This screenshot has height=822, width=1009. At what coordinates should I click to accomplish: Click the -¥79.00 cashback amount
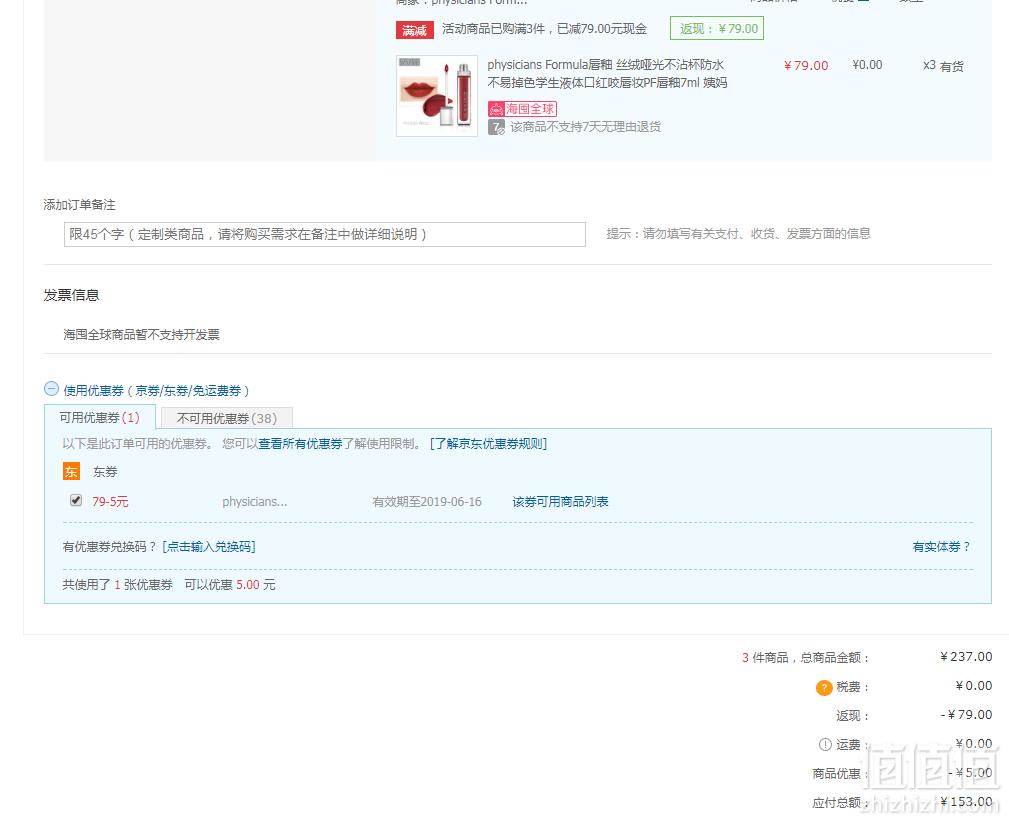tap(967, 715)
